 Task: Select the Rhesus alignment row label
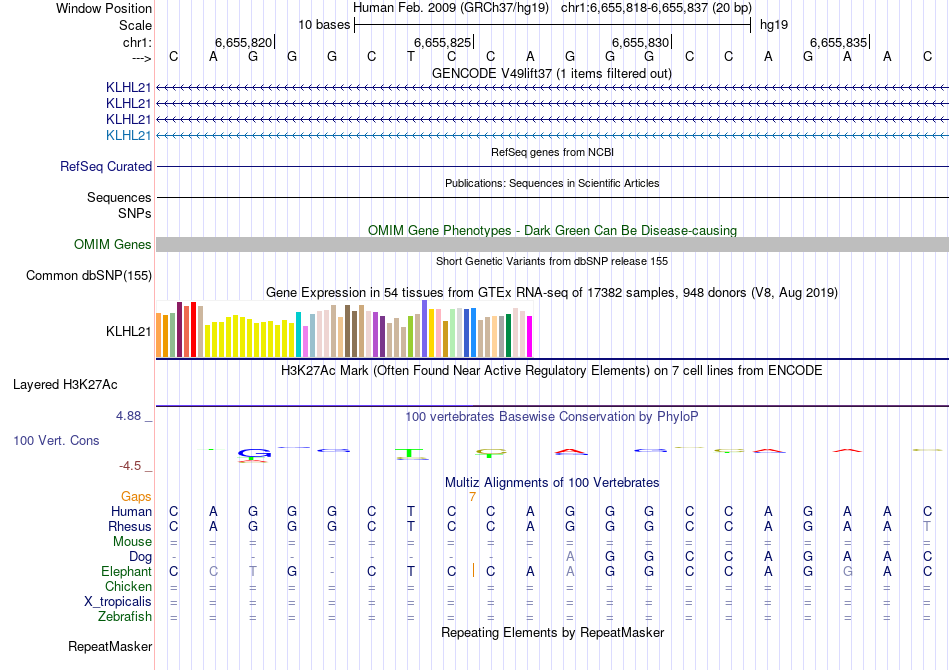pyautogui.click(x=130, y=526)
